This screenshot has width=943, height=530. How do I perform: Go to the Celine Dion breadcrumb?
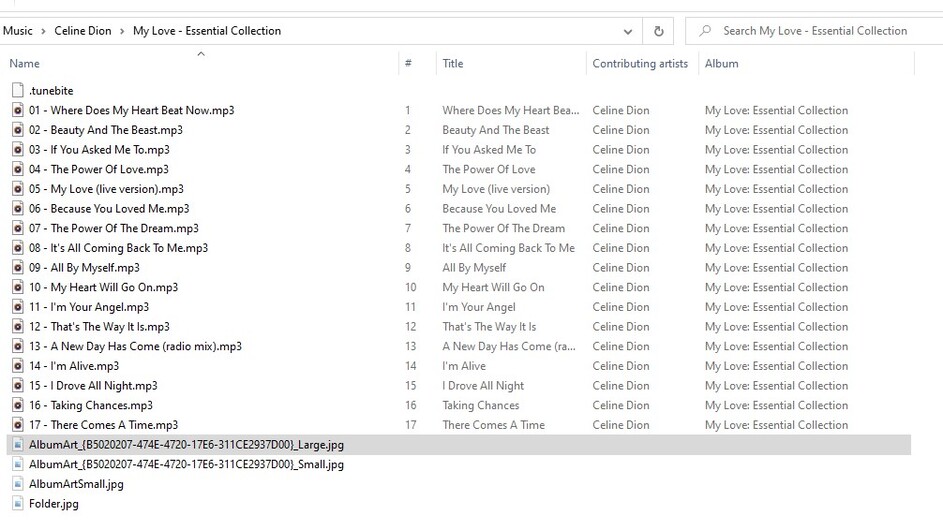(x=82, y=31)
